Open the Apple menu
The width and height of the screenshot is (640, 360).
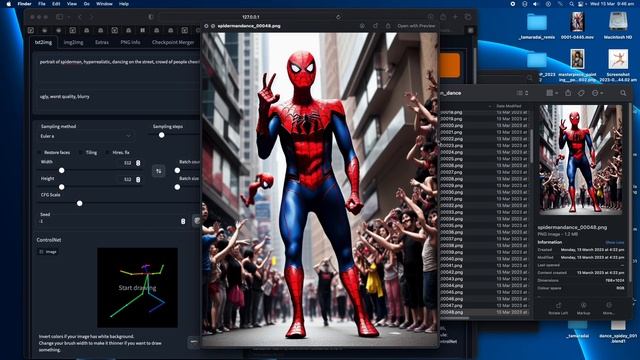[x=9, y=4]
